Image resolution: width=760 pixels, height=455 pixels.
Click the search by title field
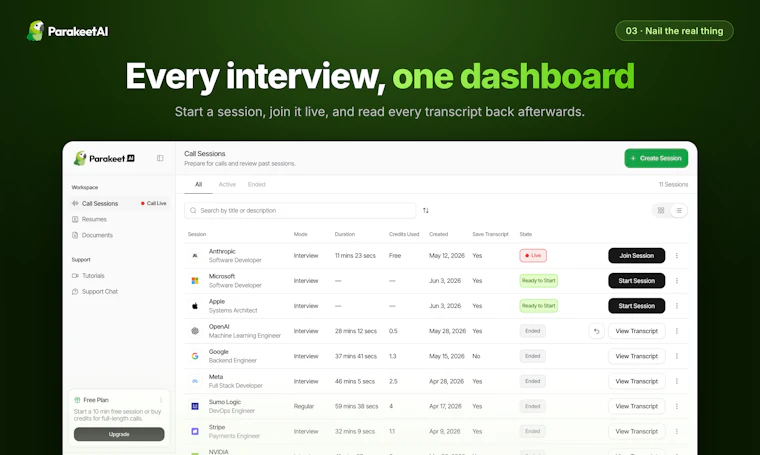[300, 210]
